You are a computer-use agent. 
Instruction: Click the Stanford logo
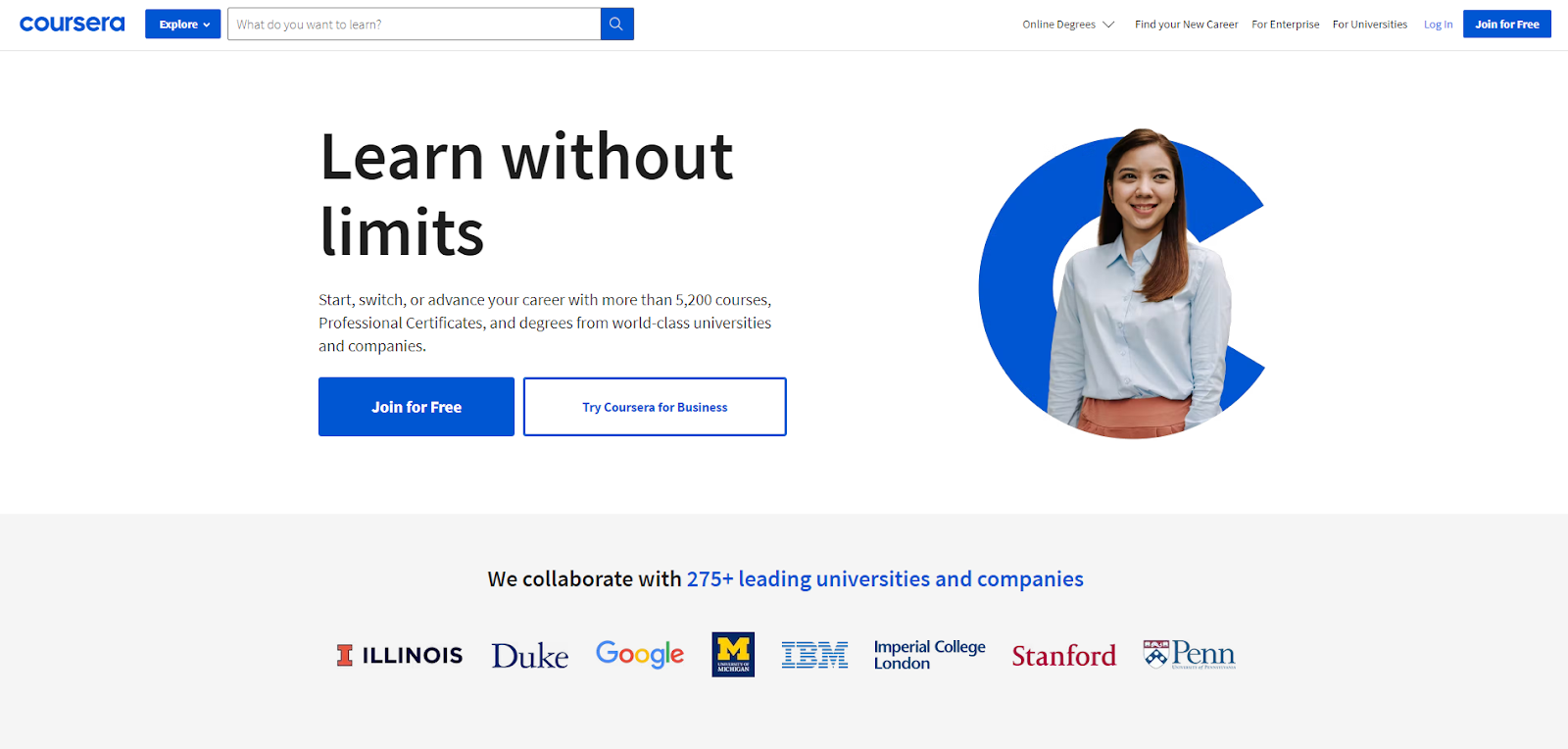coord(1063,655)
